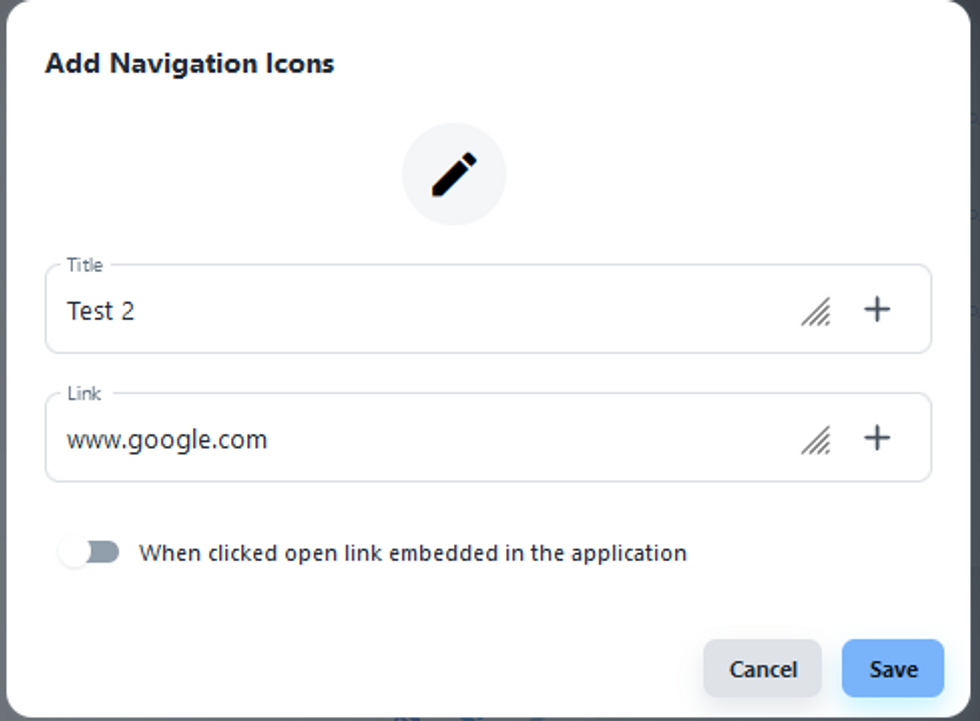Click the www.google.com link text

point(167,440)
